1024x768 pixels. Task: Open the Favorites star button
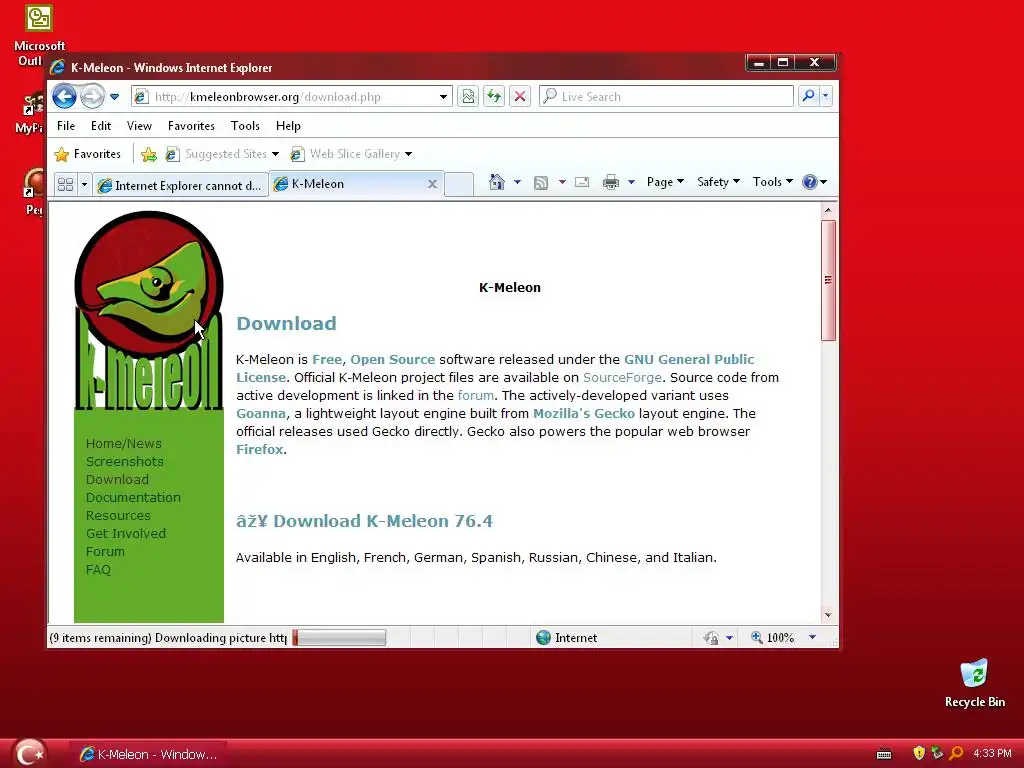click(88, 154)
